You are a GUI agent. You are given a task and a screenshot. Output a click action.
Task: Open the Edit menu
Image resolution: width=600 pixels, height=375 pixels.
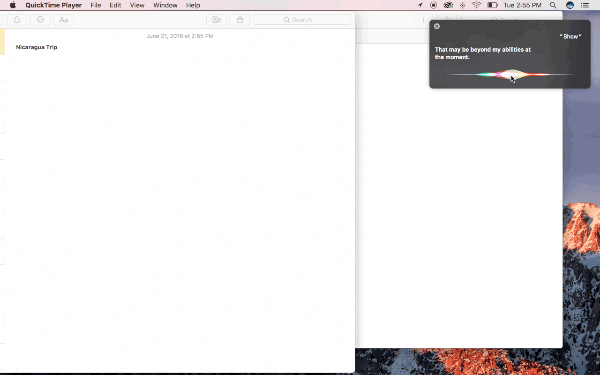[115, 5]
